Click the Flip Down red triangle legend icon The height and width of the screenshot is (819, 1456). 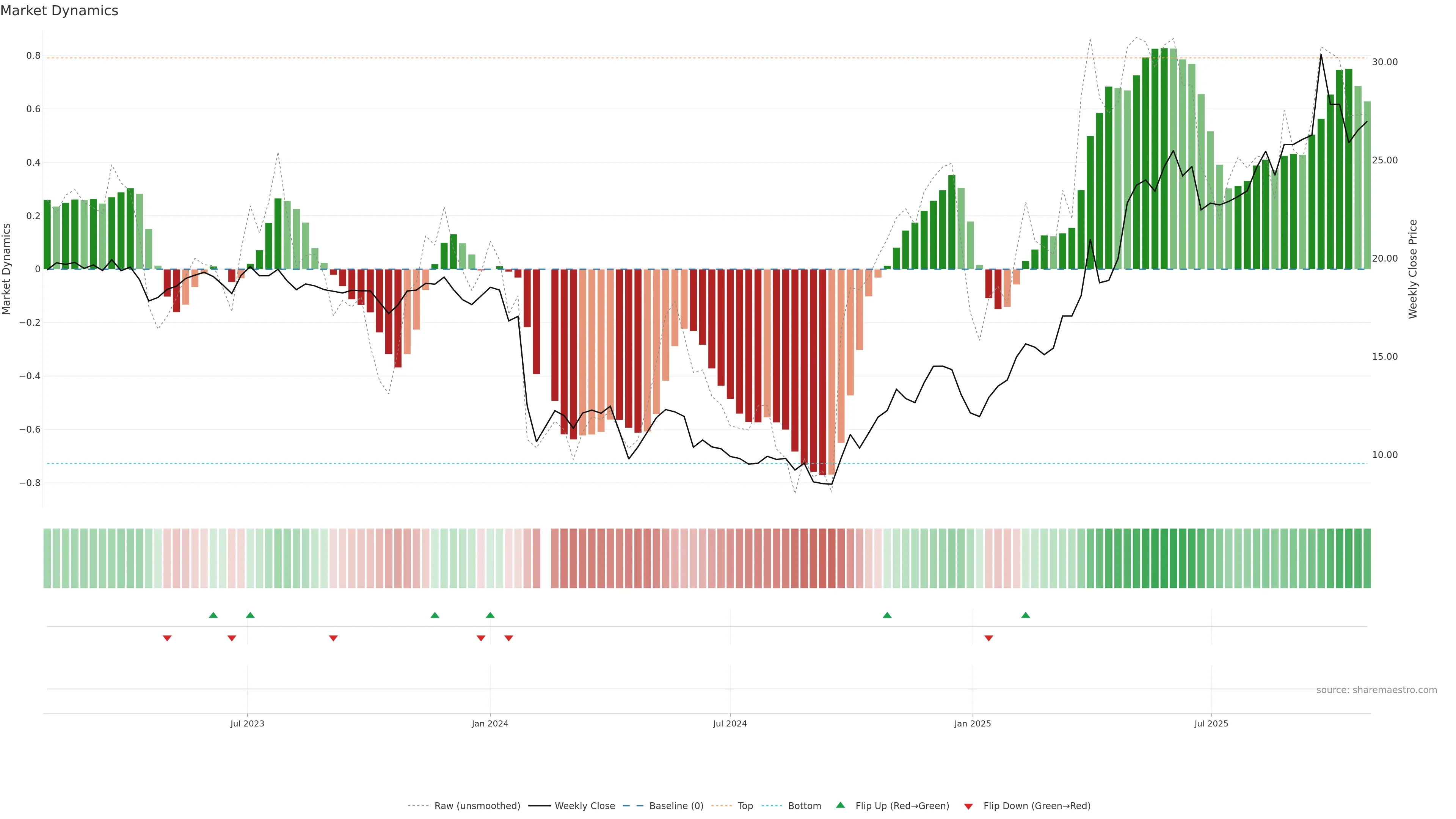point(968,806)
